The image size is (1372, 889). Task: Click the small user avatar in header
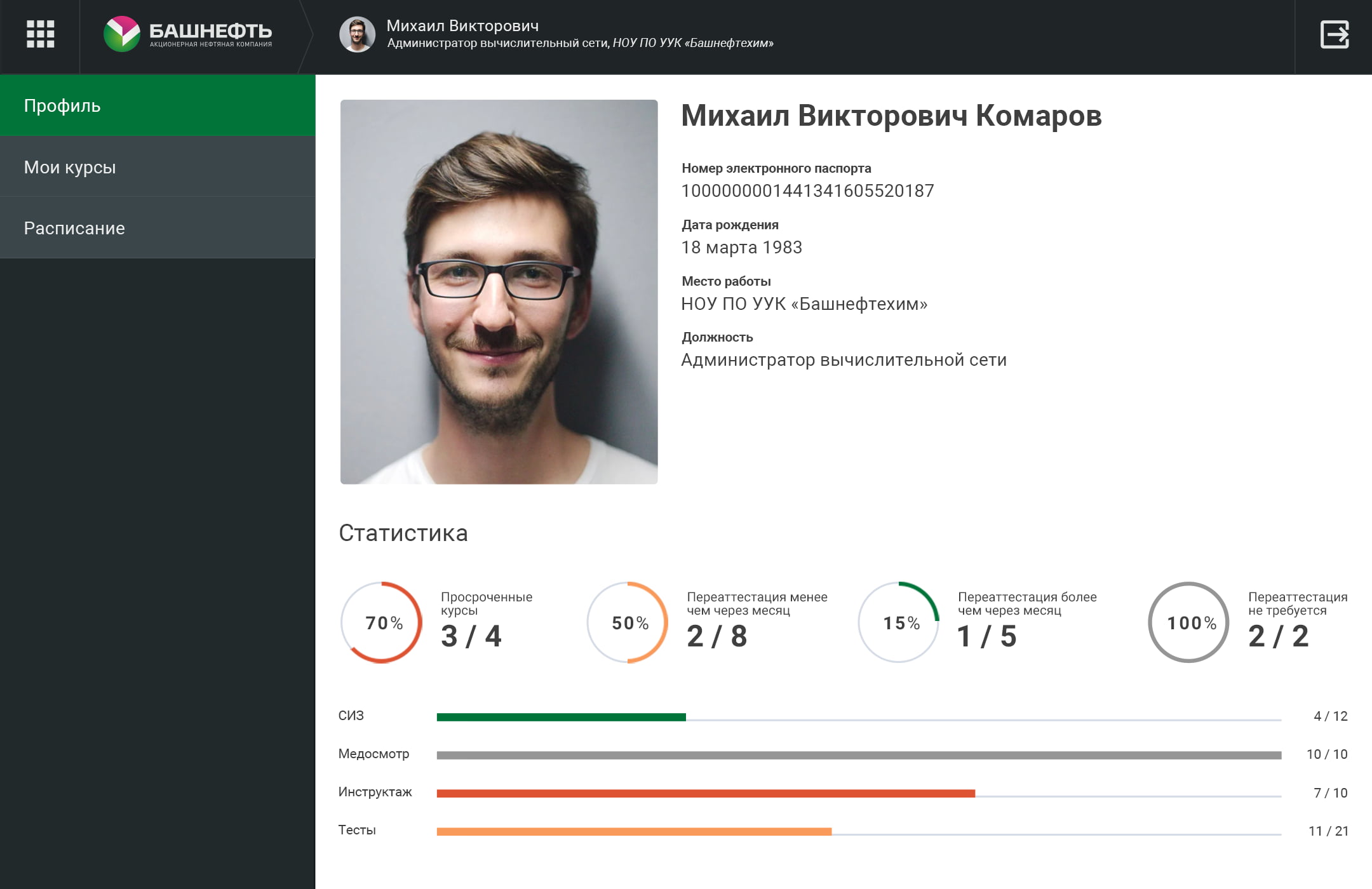point(357,34)
